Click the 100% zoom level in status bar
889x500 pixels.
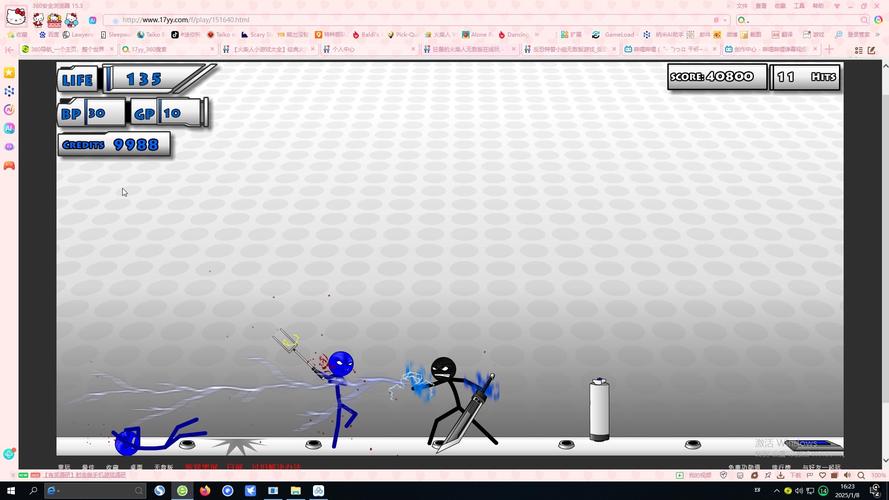(878, 476)
